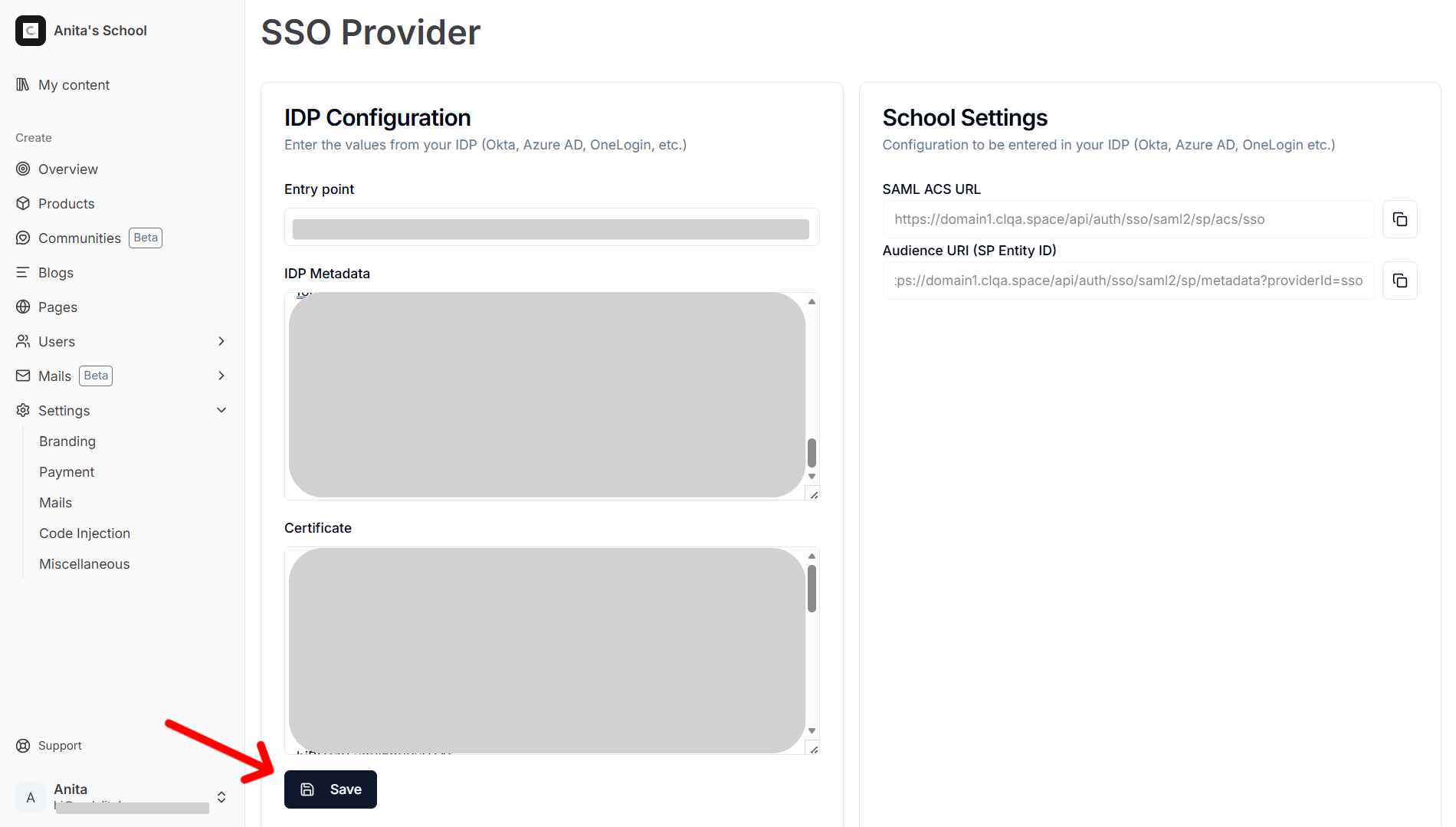Switch to the Branding settings page

tap(67, 441)
